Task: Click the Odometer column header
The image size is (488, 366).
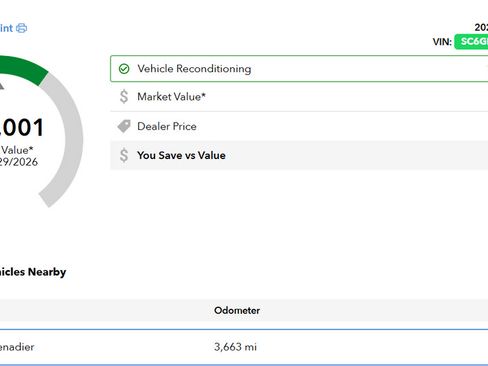Action: click(x=237, y=310)
